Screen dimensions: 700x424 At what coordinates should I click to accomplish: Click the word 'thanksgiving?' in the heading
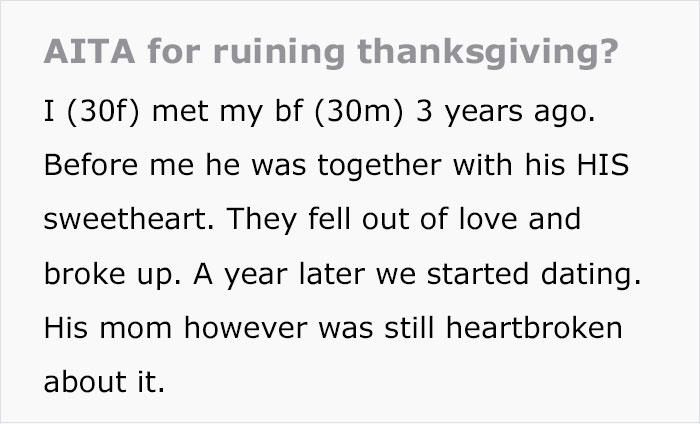tap(488, 53)
